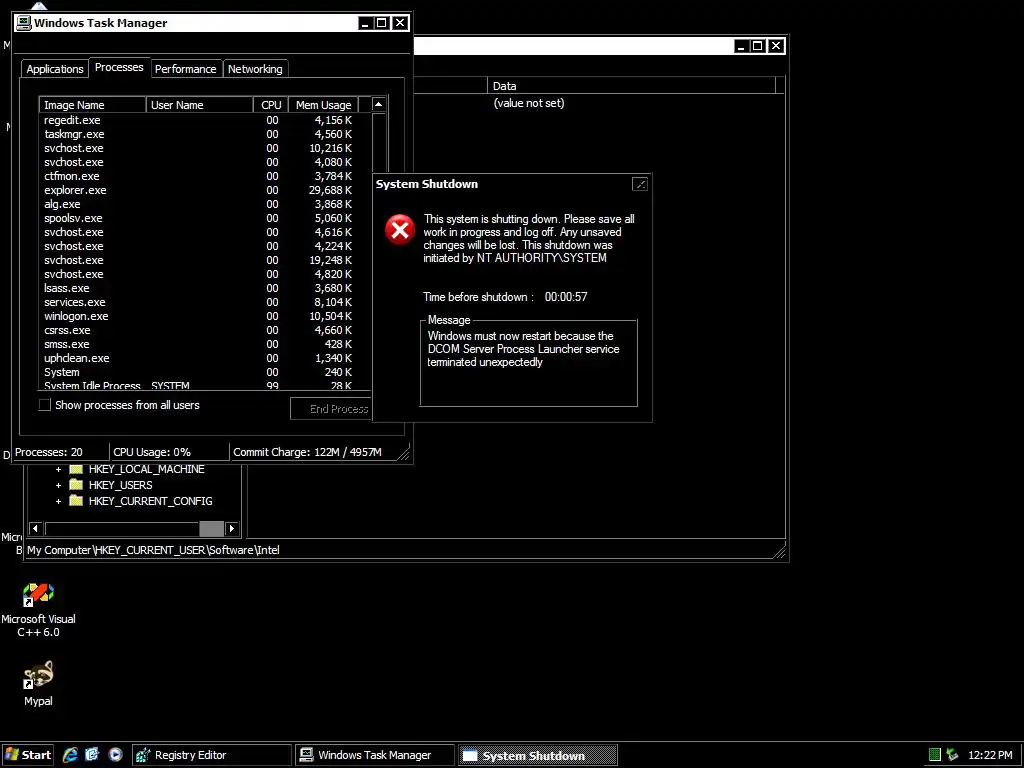The height and width of the screenshot is (768, 1024).
Task: Switch to Windows Task Manager taskbar button
Action: click(375, 755)
